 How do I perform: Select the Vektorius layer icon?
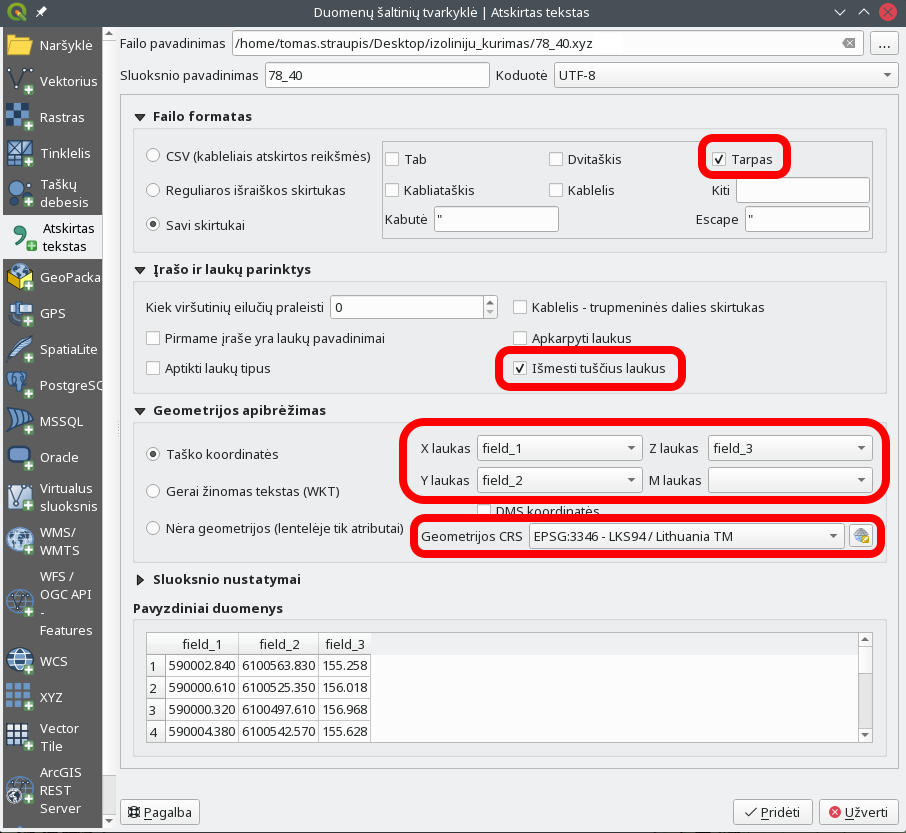(20, 81)
